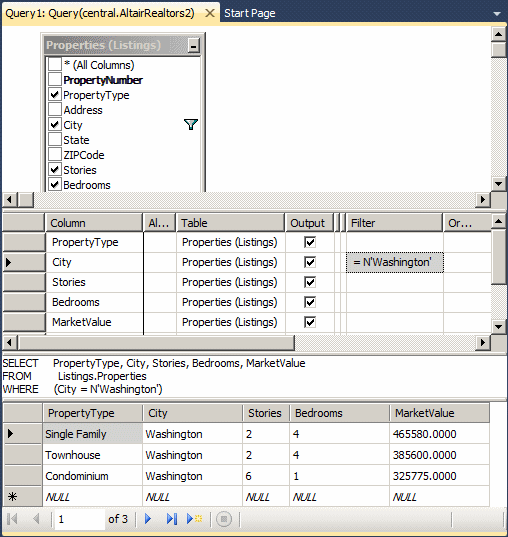Image resolution: width=508 pixels, height=537 pixels.
Task: Check the Address column checkbox
Action: point(54,109)
